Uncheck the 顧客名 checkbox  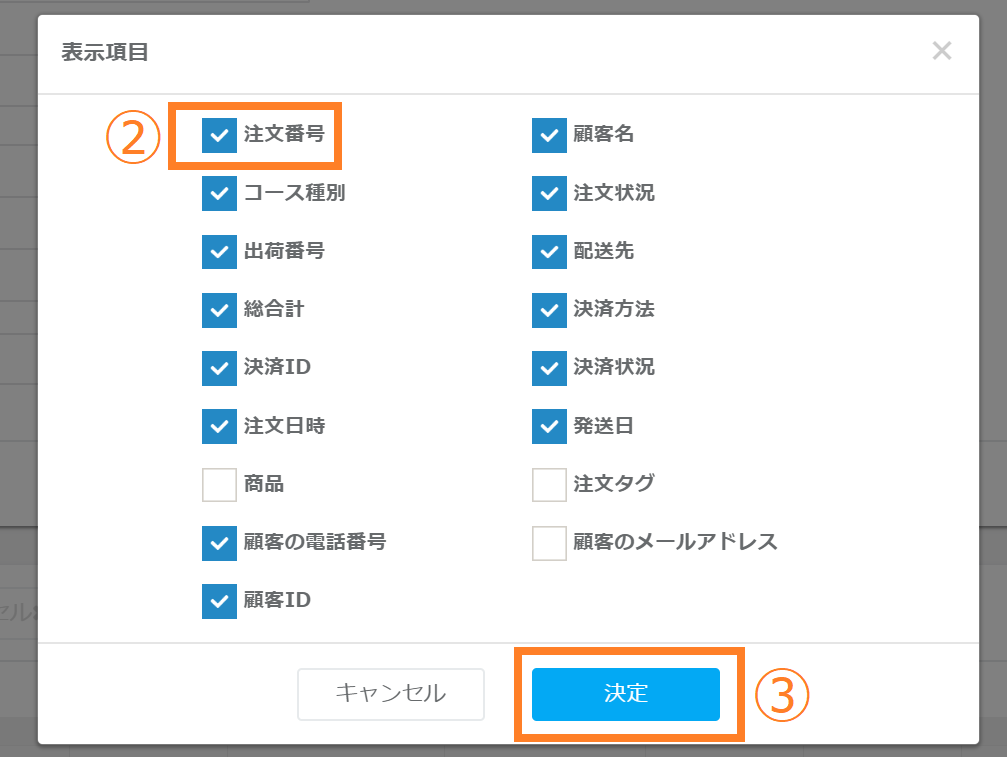coord(549,135)
